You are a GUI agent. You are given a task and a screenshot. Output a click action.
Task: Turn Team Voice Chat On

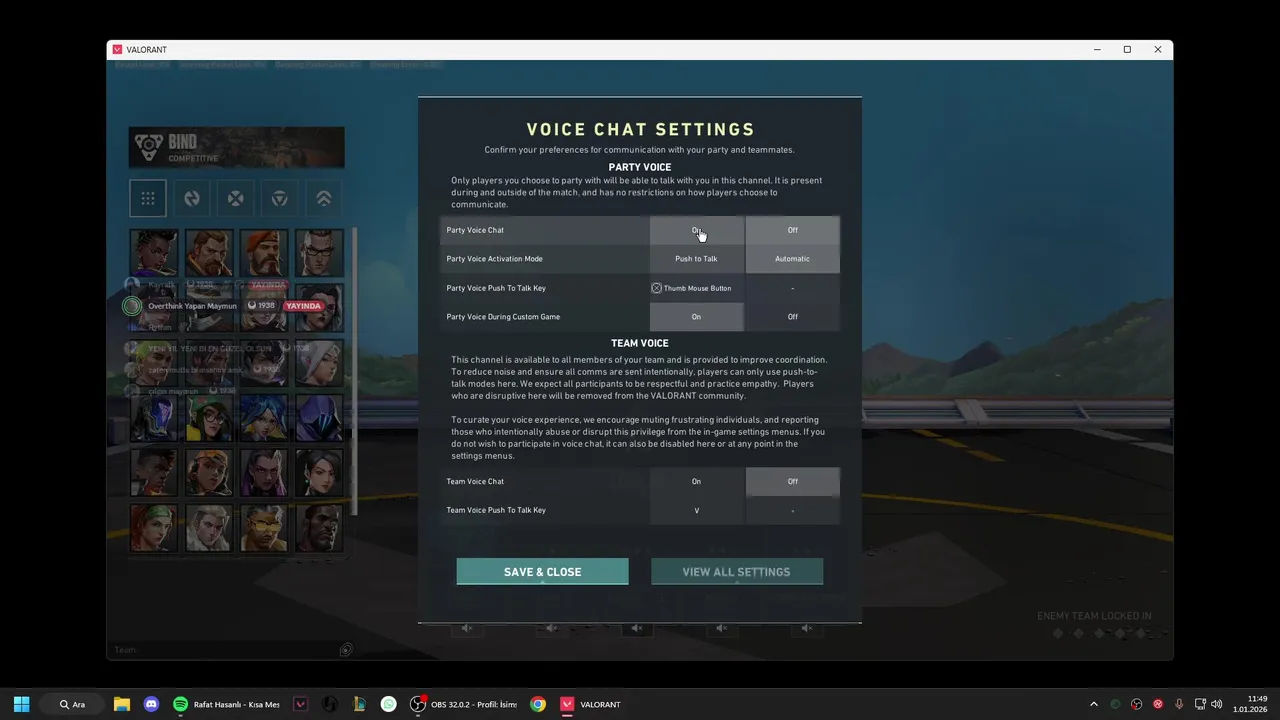(697, 481)
